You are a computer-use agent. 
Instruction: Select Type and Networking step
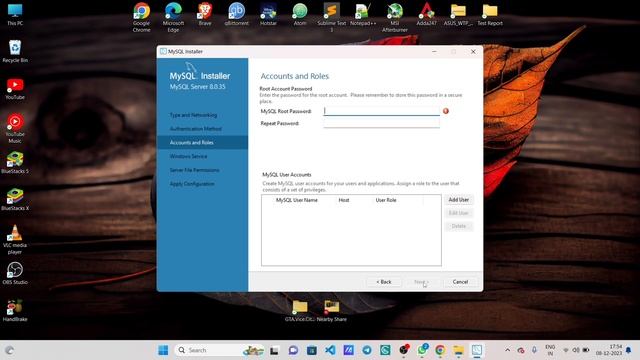pos(193,115)
